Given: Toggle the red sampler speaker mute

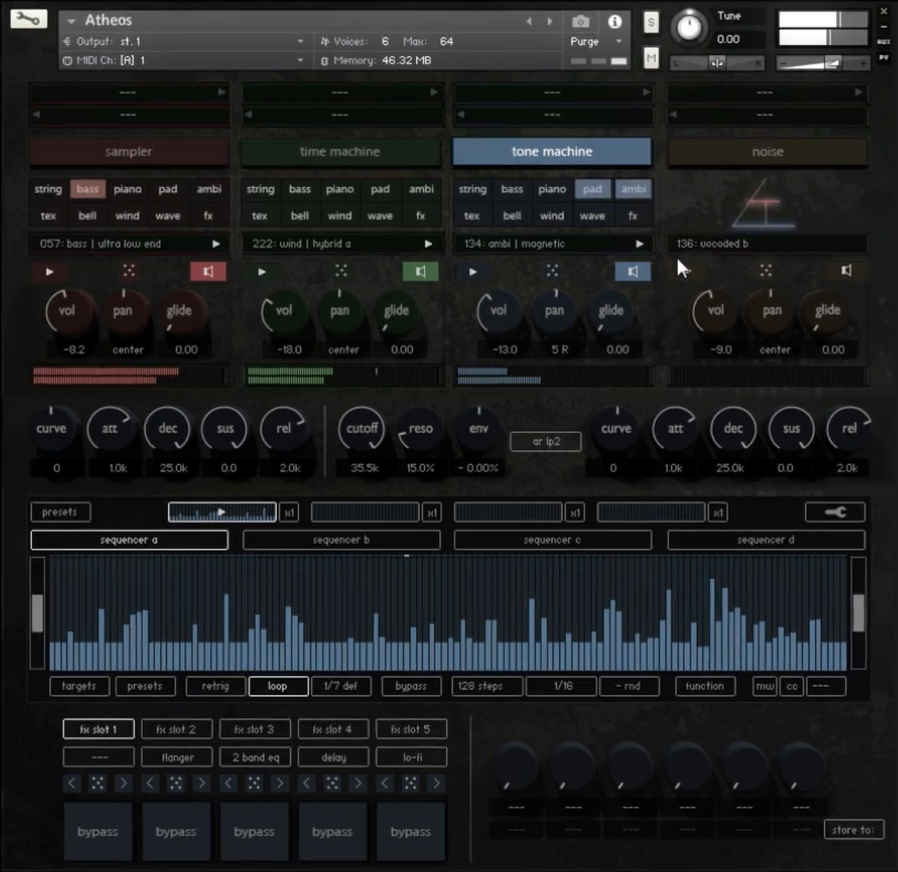Looking at the screenshot, I should (x=208, y=271).
